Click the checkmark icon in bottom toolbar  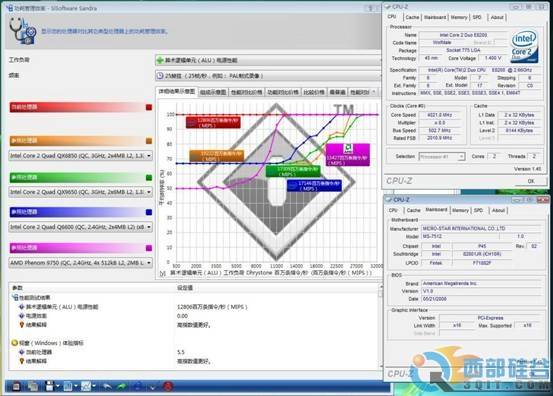coord(152,387)
